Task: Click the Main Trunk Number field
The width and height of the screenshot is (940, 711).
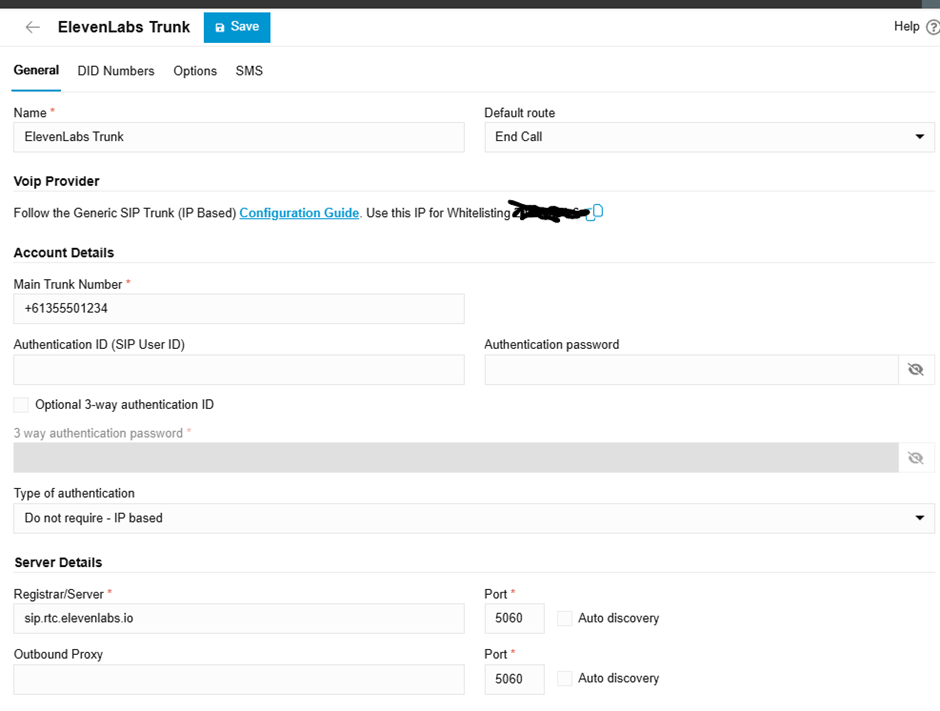Action: pyautogui.click(x=239, y=308)
